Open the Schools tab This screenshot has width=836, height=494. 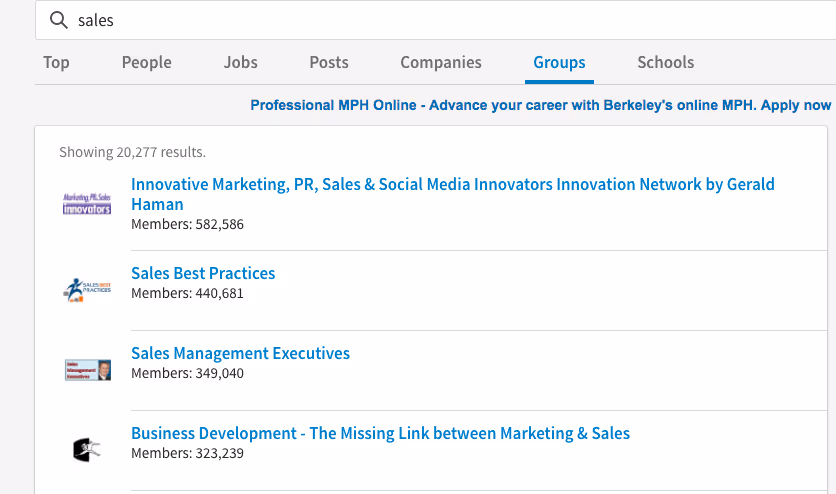(x=665, y=62)
